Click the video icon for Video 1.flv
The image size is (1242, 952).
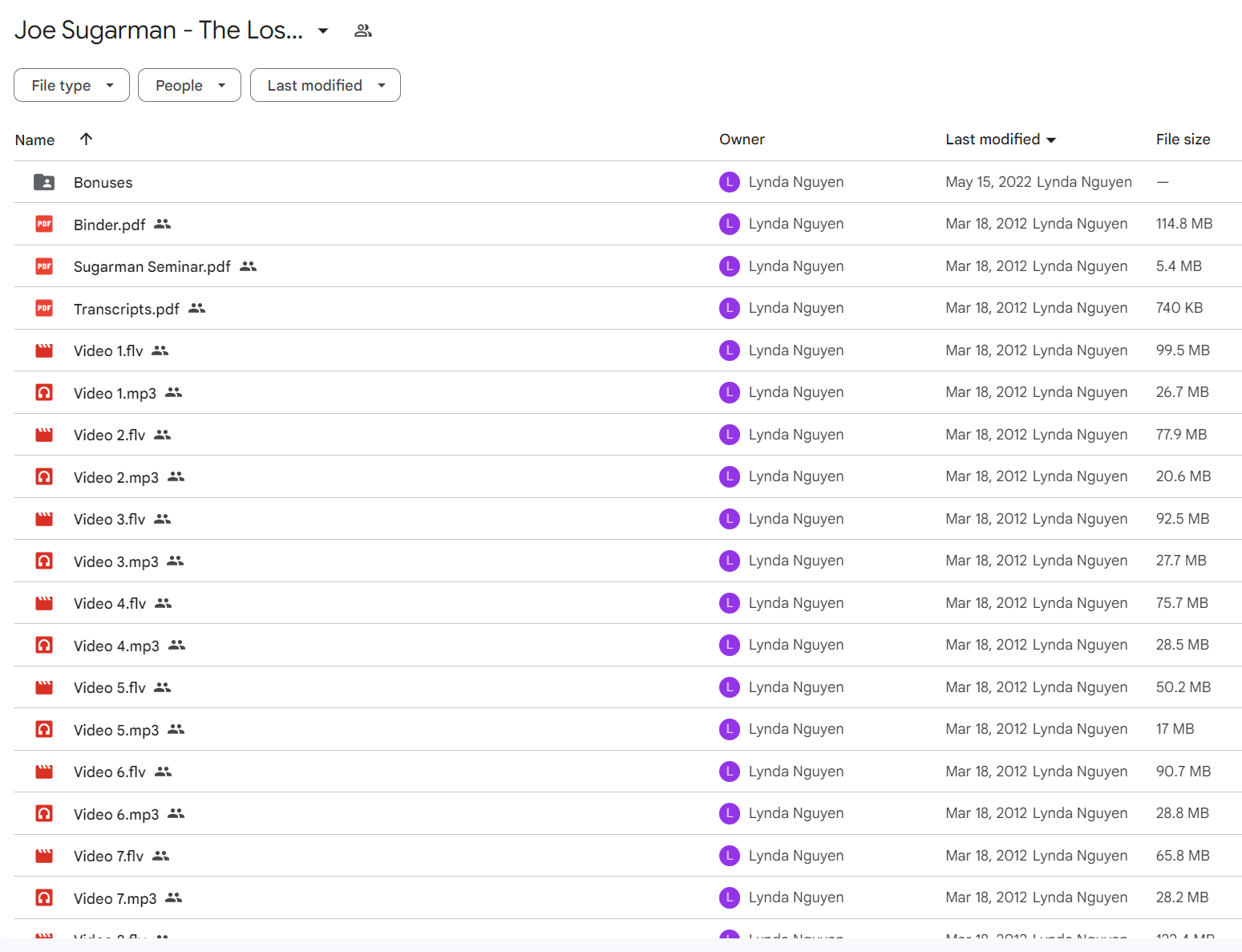click(44, 350)
